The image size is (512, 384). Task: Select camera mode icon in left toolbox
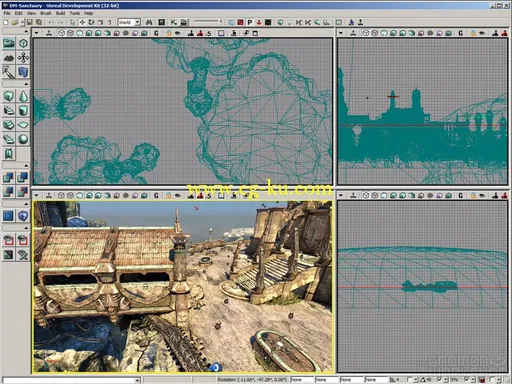click(x=9, y=43)
